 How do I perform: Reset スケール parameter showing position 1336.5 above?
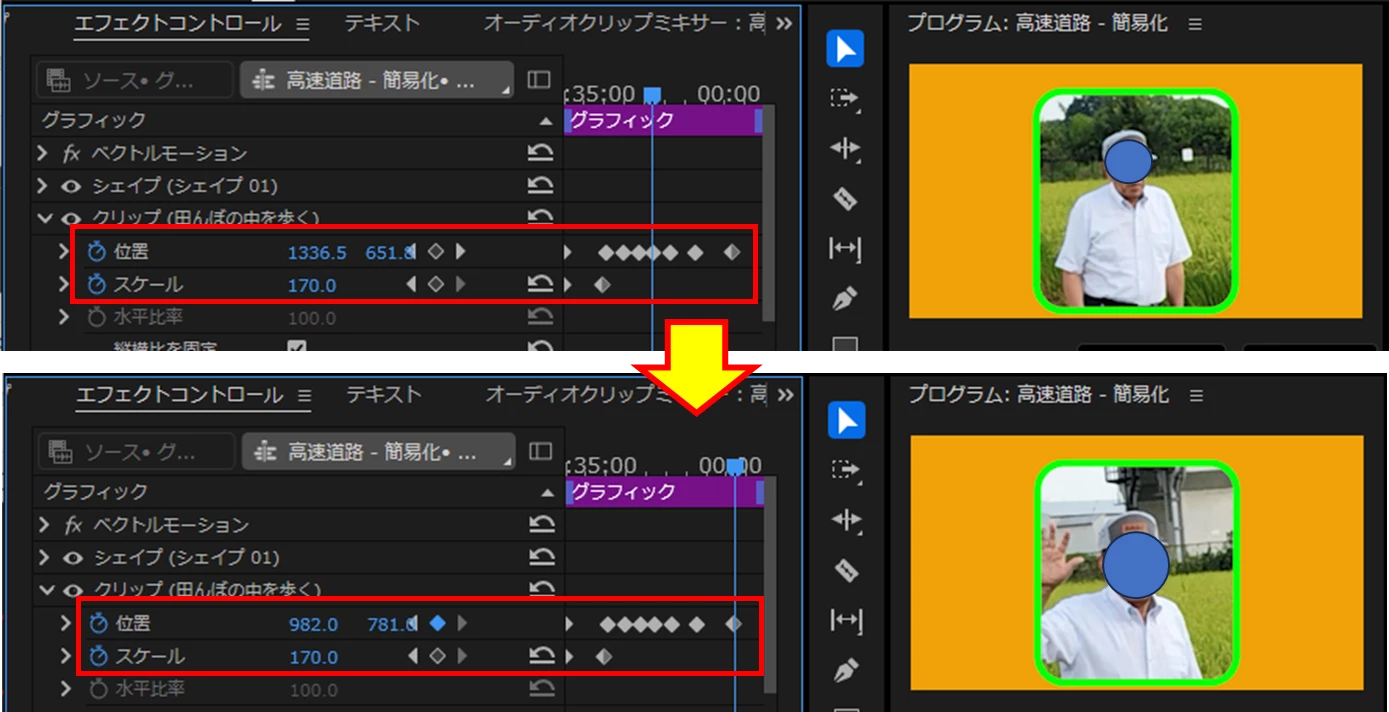pyautogui.click(x=540, y=285)
